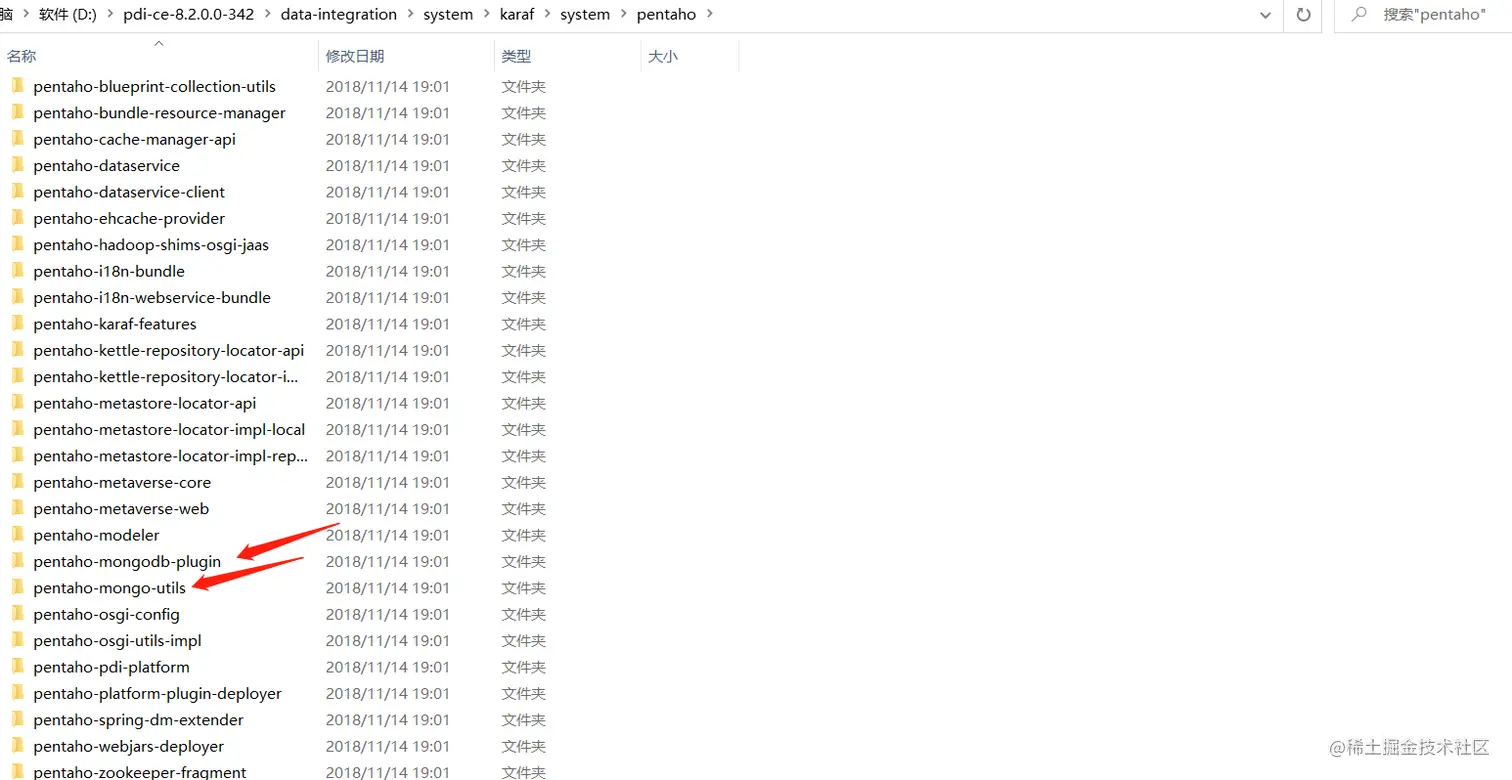The width and height of the screenshot is (1512, 780).
Task: Click folder icon of pentaho-hadoop-shims-osgi-jaas
Action: click(x=17, y=245)
